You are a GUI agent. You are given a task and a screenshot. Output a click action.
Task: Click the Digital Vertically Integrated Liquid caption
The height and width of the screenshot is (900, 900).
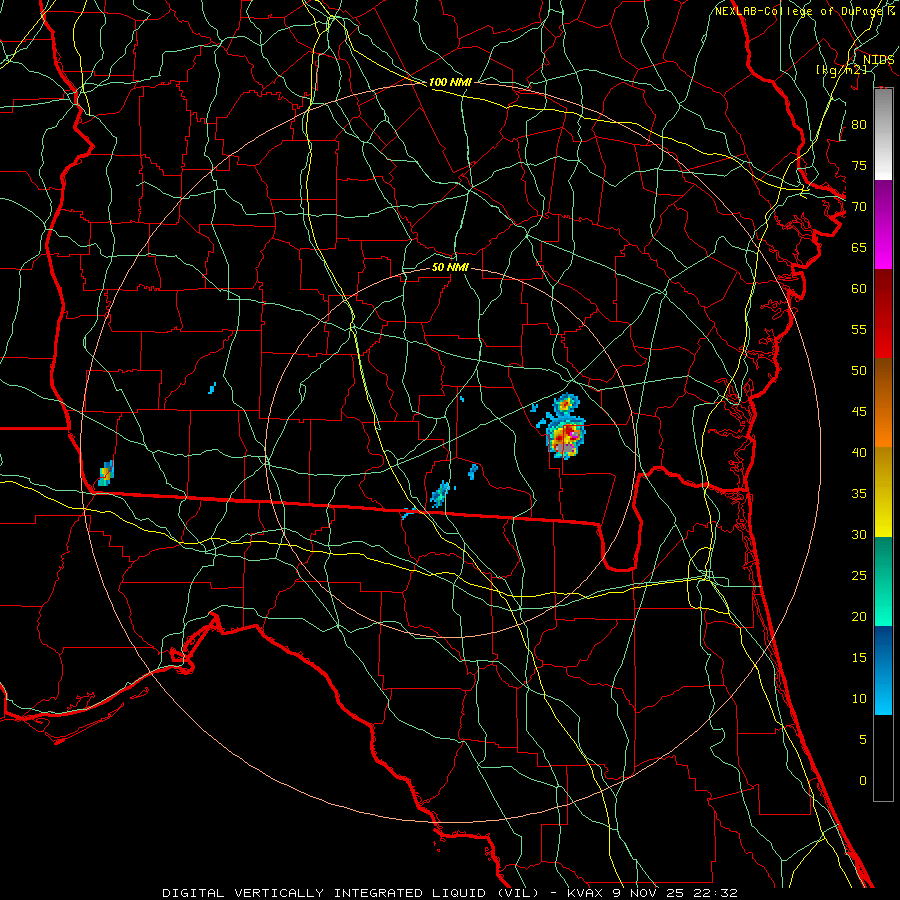pos(449,893)
